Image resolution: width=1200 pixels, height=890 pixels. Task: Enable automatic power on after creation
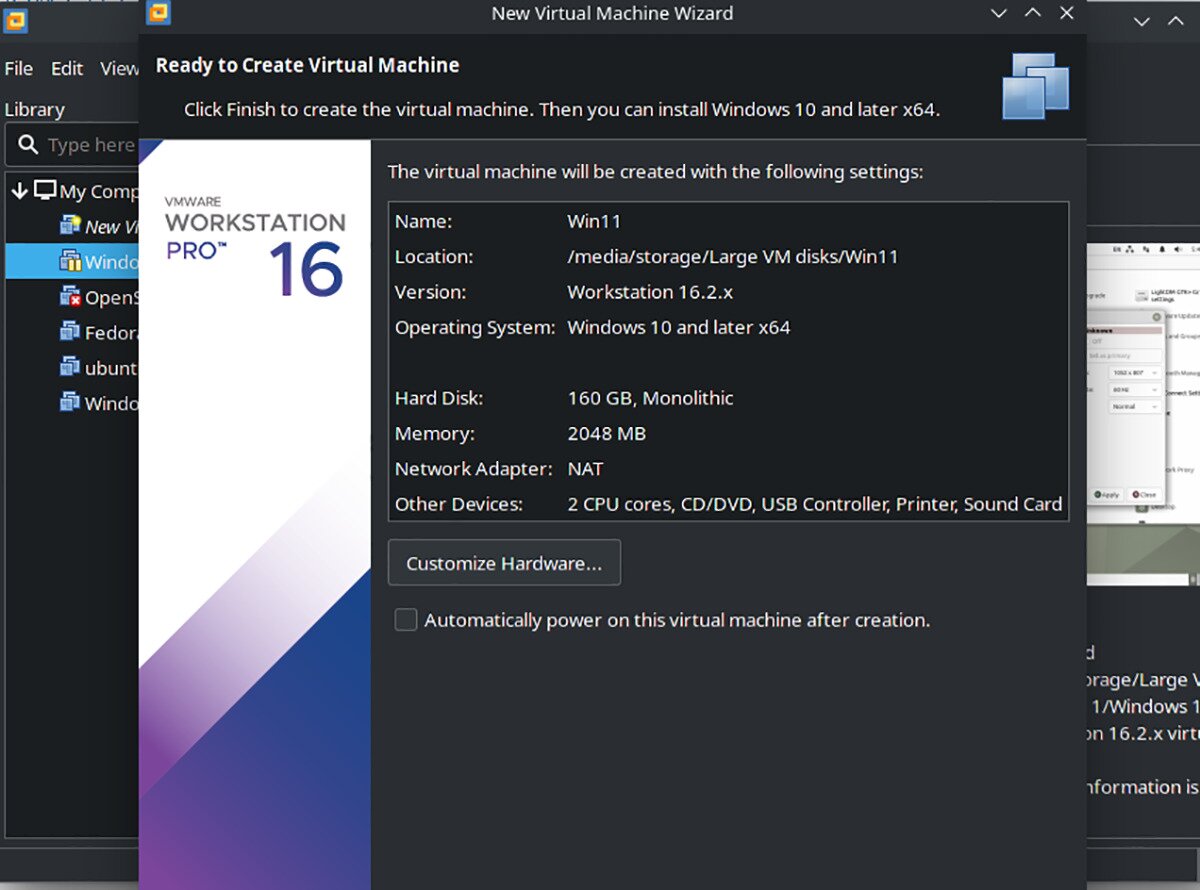pyautogui.click(x=405, y=620)
